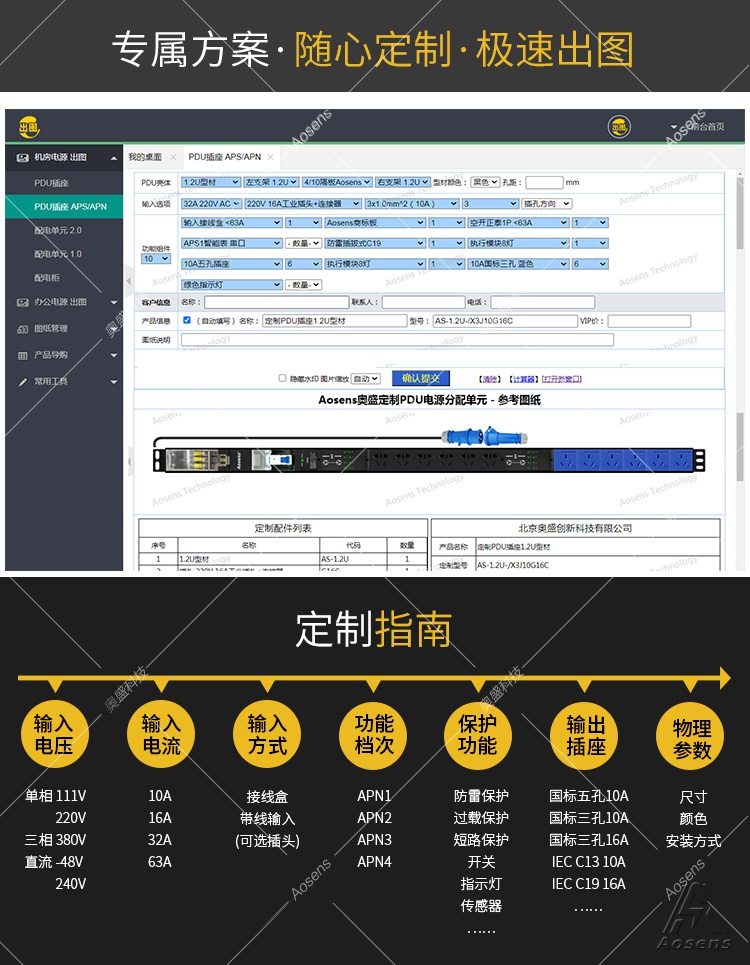Click the 图纸说明 input field

(x=397, y=340)
